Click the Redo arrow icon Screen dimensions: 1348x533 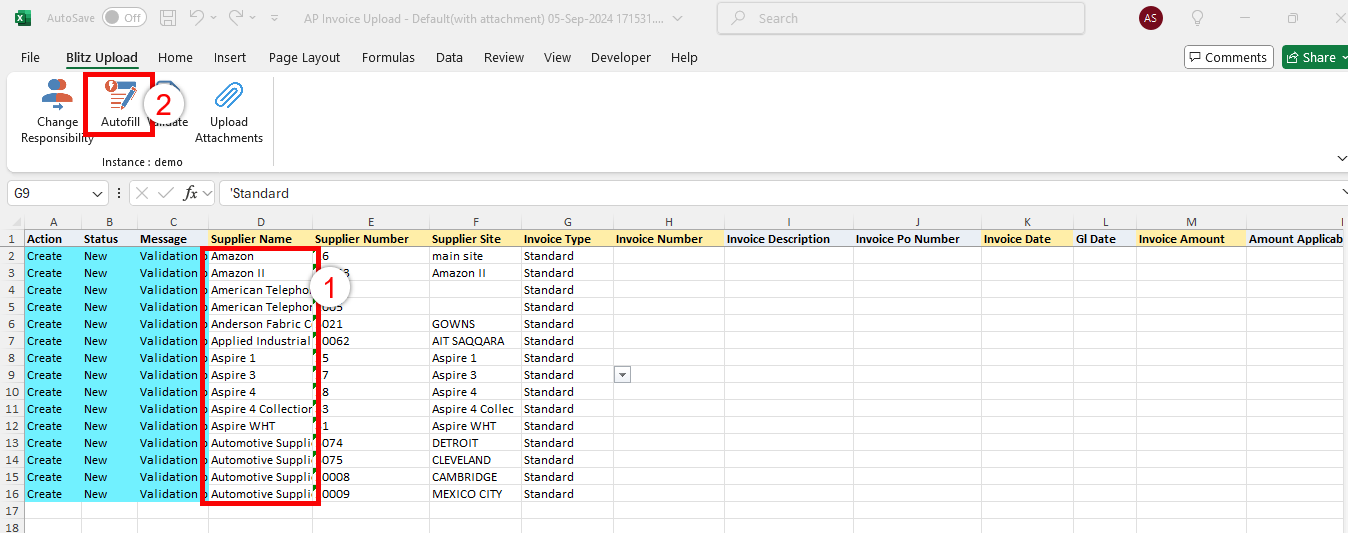pos(236,18)
